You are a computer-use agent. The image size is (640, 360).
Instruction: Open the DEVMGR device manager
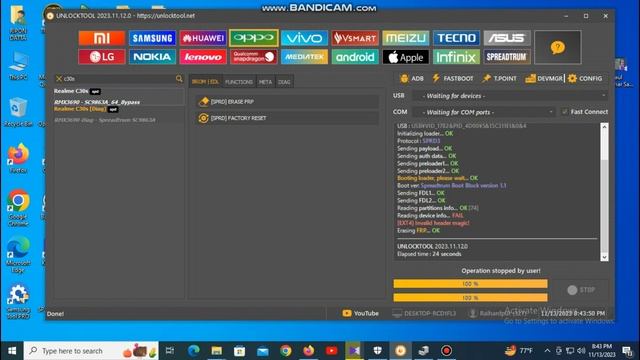[x=544, y=78]
